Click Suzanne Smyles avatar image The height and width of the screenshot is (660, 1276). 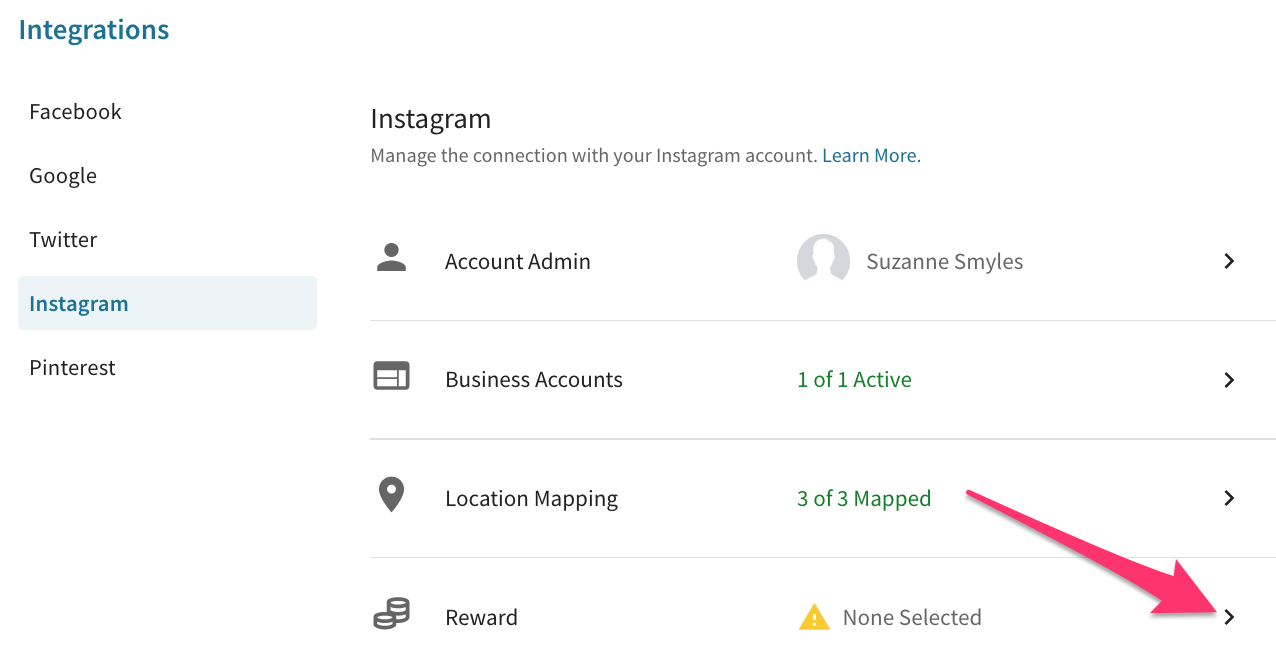pos(823,261)
